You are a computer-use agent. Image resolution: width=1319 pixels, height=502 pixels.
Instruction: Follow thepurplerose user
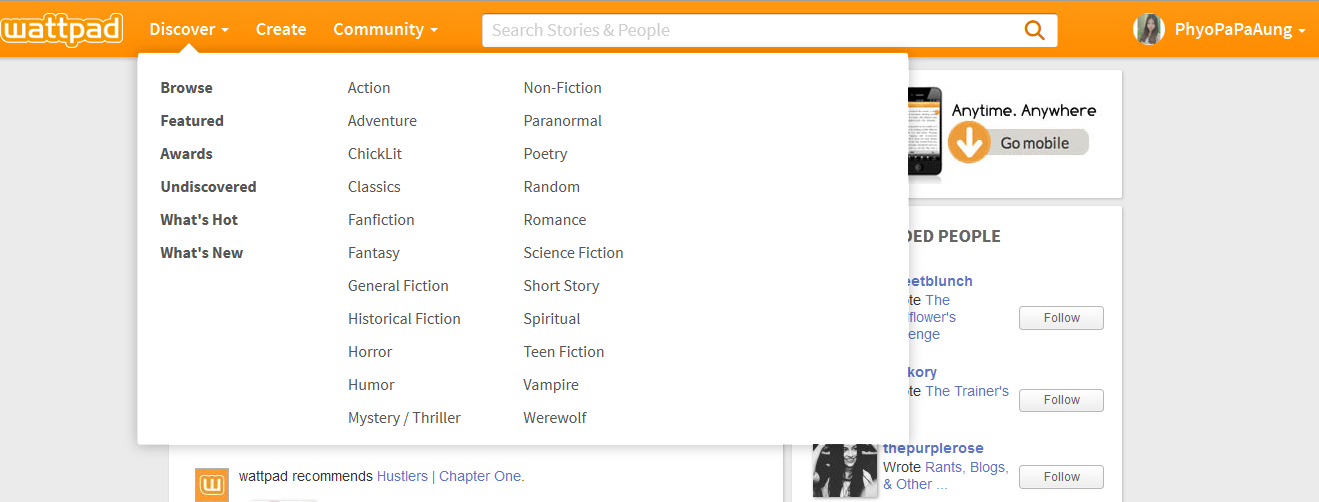pos(1061,477)
